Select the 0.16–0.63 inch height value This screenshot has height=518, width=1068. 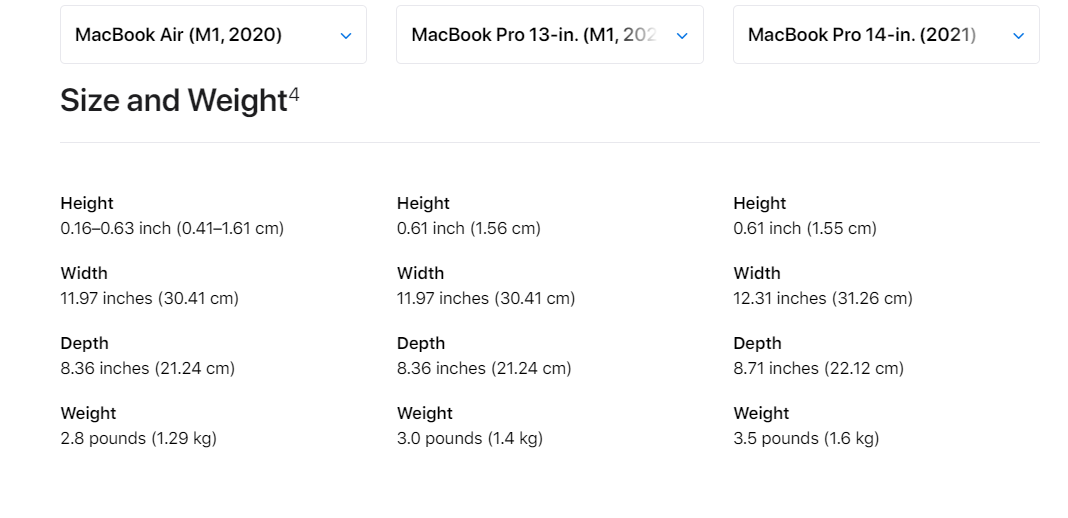point(172,228)
